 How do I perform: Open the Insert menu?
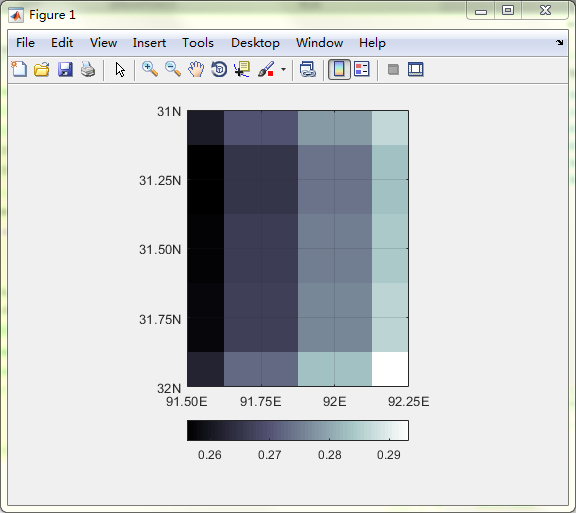[149, 43]
